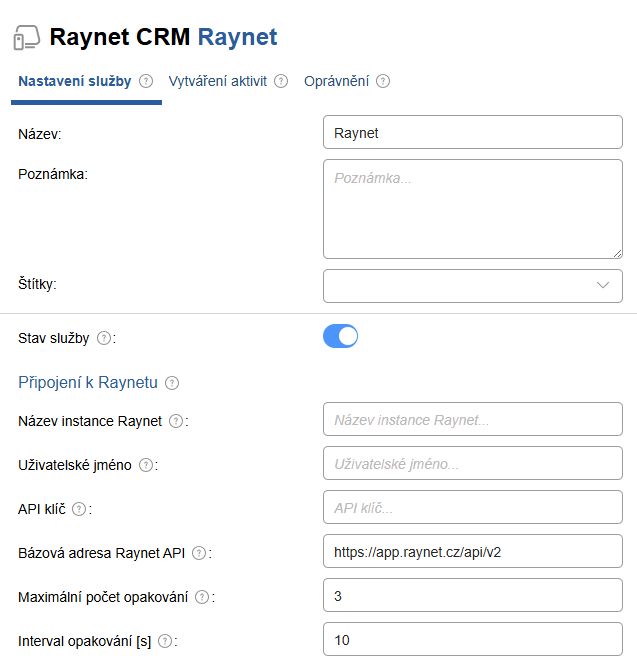The height and width of the screenshot is (669, 637).
Task: Open help icon next to Vytváření aktivit tab
Action: tap(281, 81)
